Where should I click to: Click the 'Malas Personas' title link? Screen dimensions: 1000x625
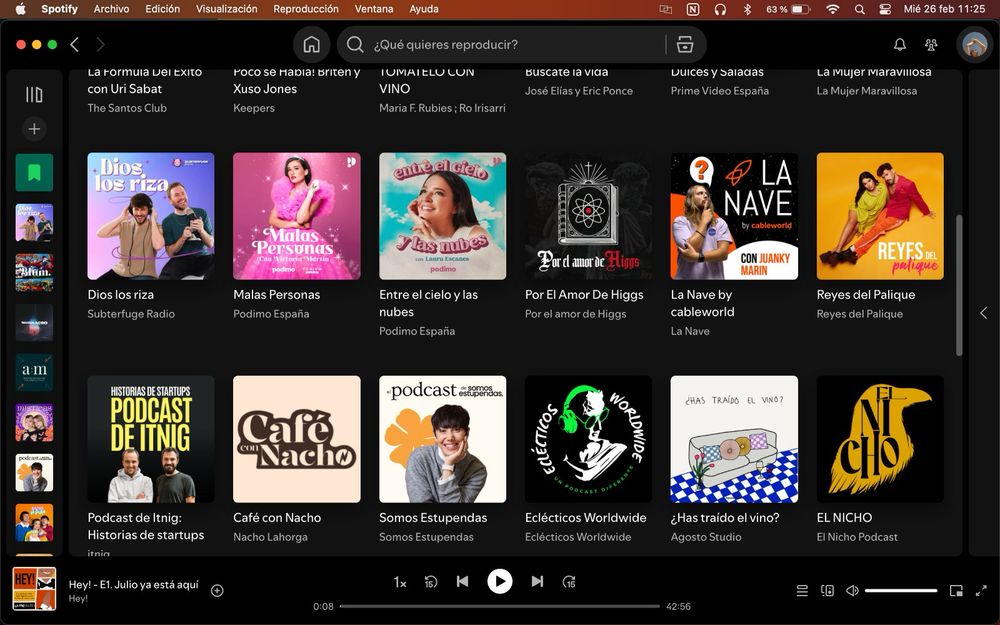(x=277, y=295)
